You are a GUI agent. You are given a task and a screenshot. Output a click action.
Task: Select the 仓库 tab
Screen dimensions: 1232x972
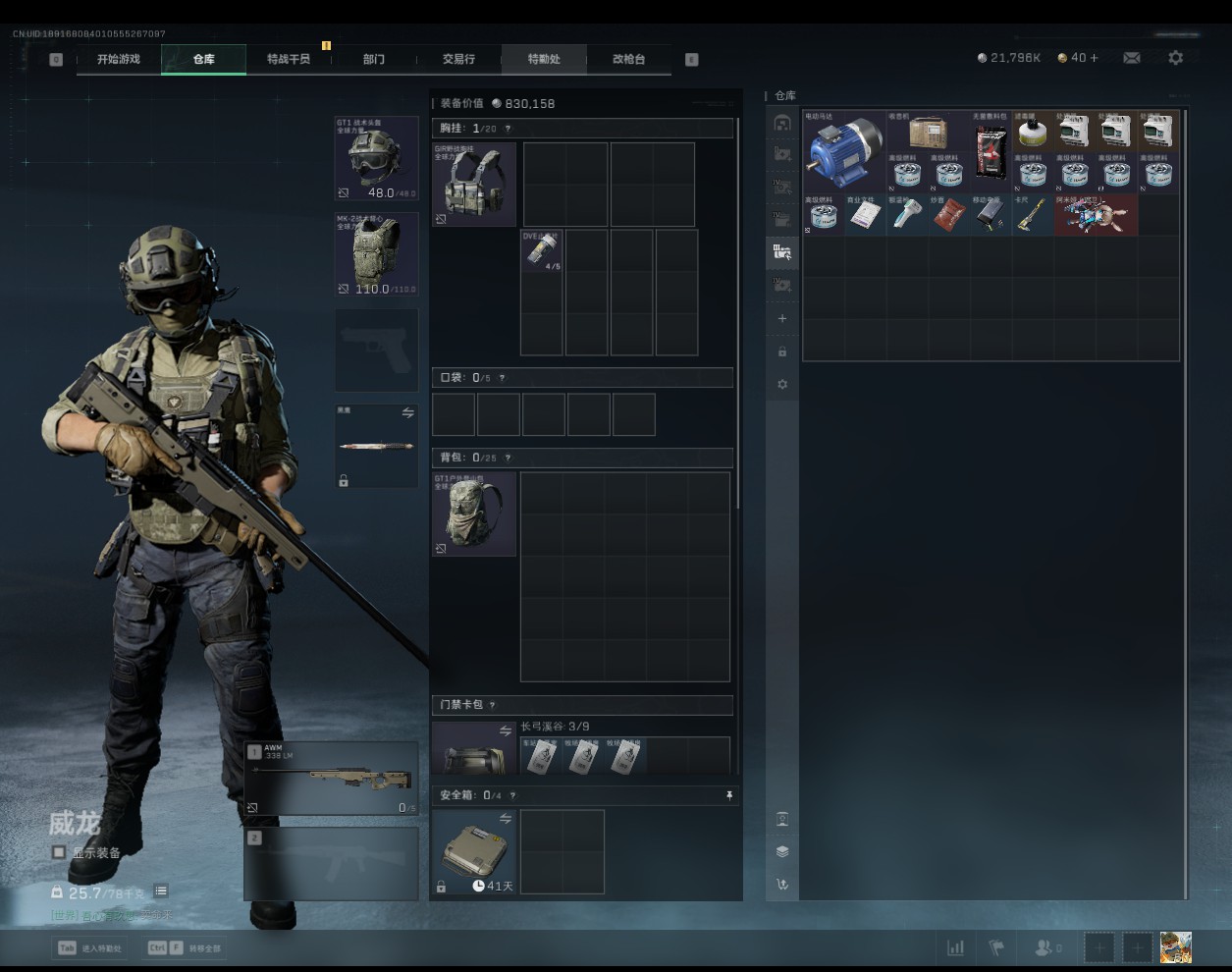coord(203,59)
